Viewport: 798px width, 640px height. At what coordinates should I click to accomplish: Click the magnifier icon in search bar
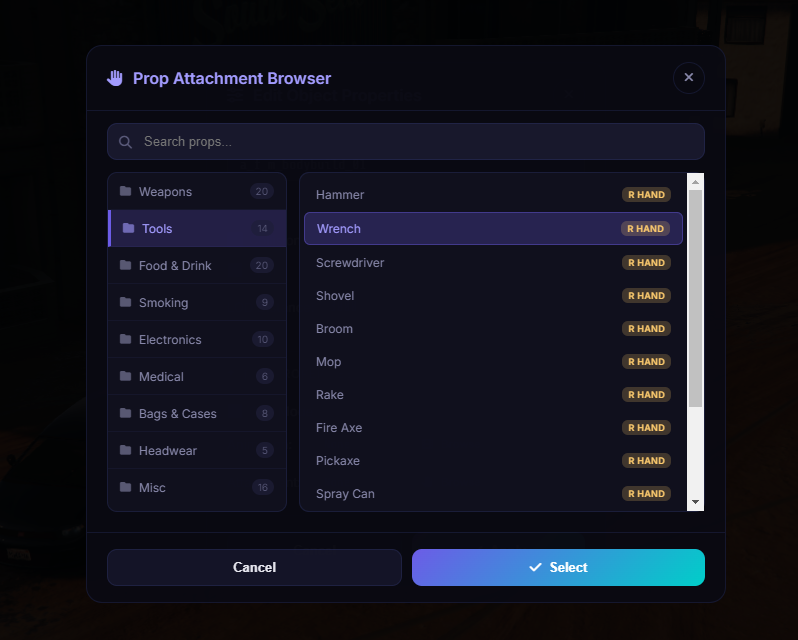pos(125,142)
